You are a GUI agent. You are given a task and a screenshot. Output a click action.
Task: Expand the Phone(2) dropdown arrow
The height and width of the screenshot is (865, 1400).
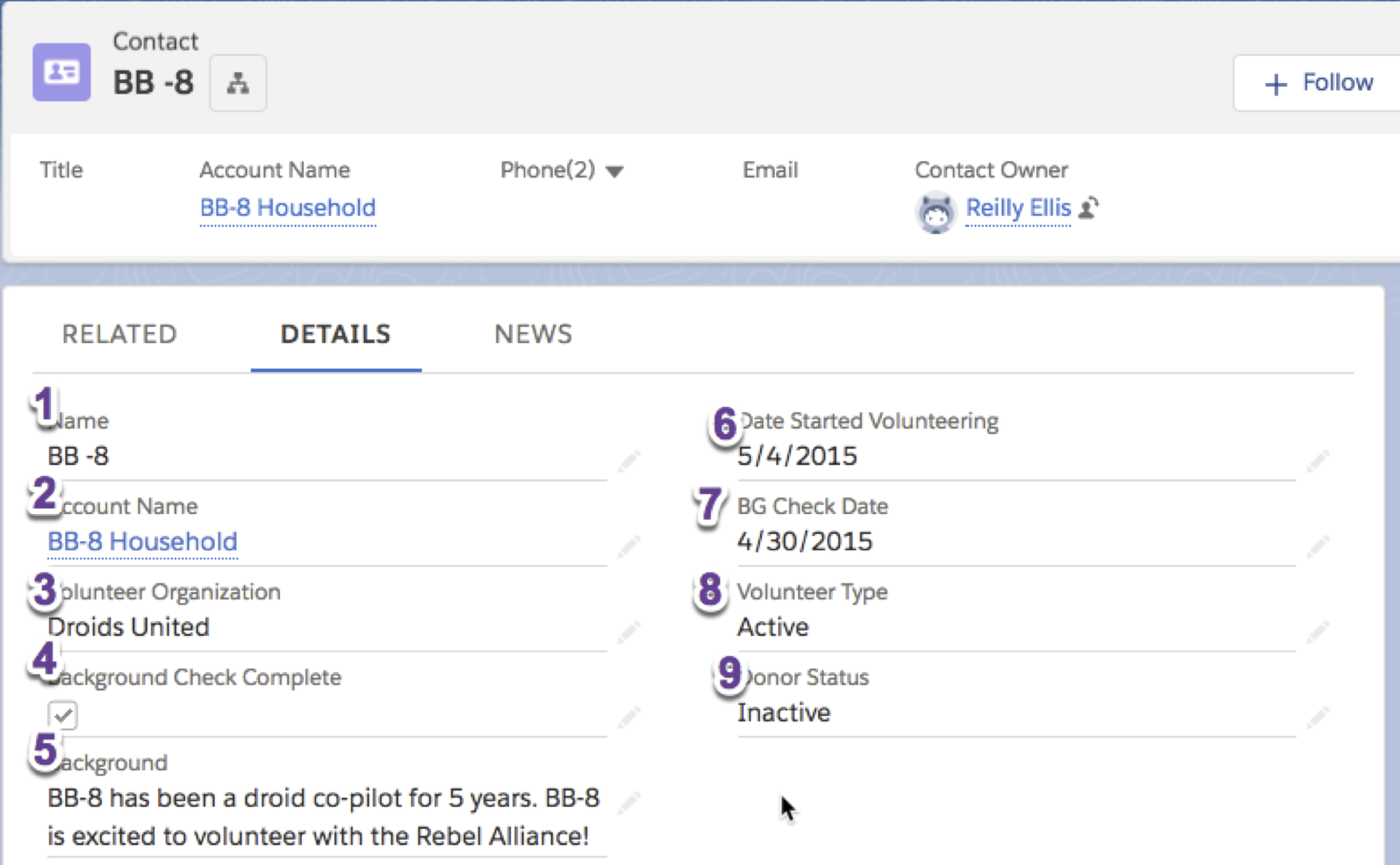pos(615,172)
